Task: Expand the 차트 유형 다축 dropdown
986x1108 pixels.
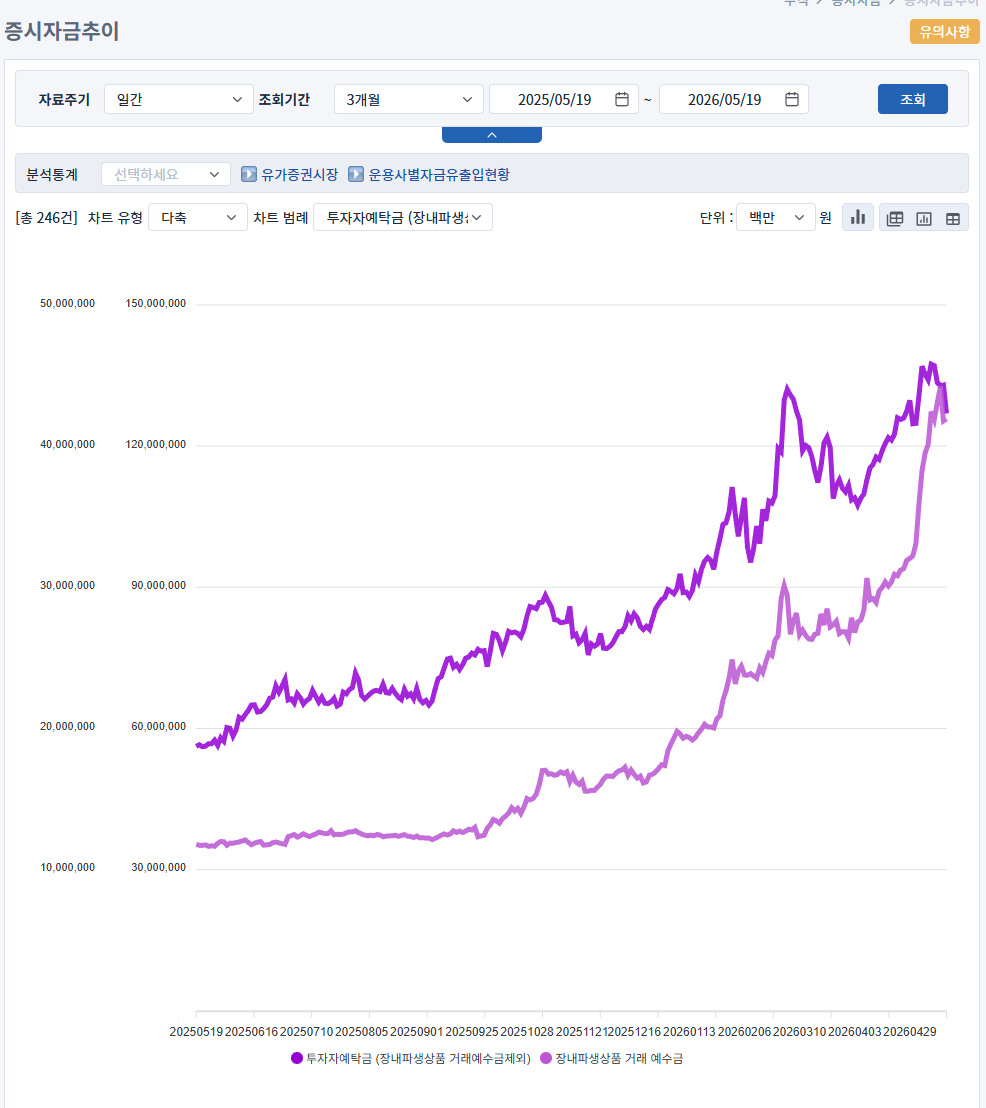Action: tap(198, 218)
